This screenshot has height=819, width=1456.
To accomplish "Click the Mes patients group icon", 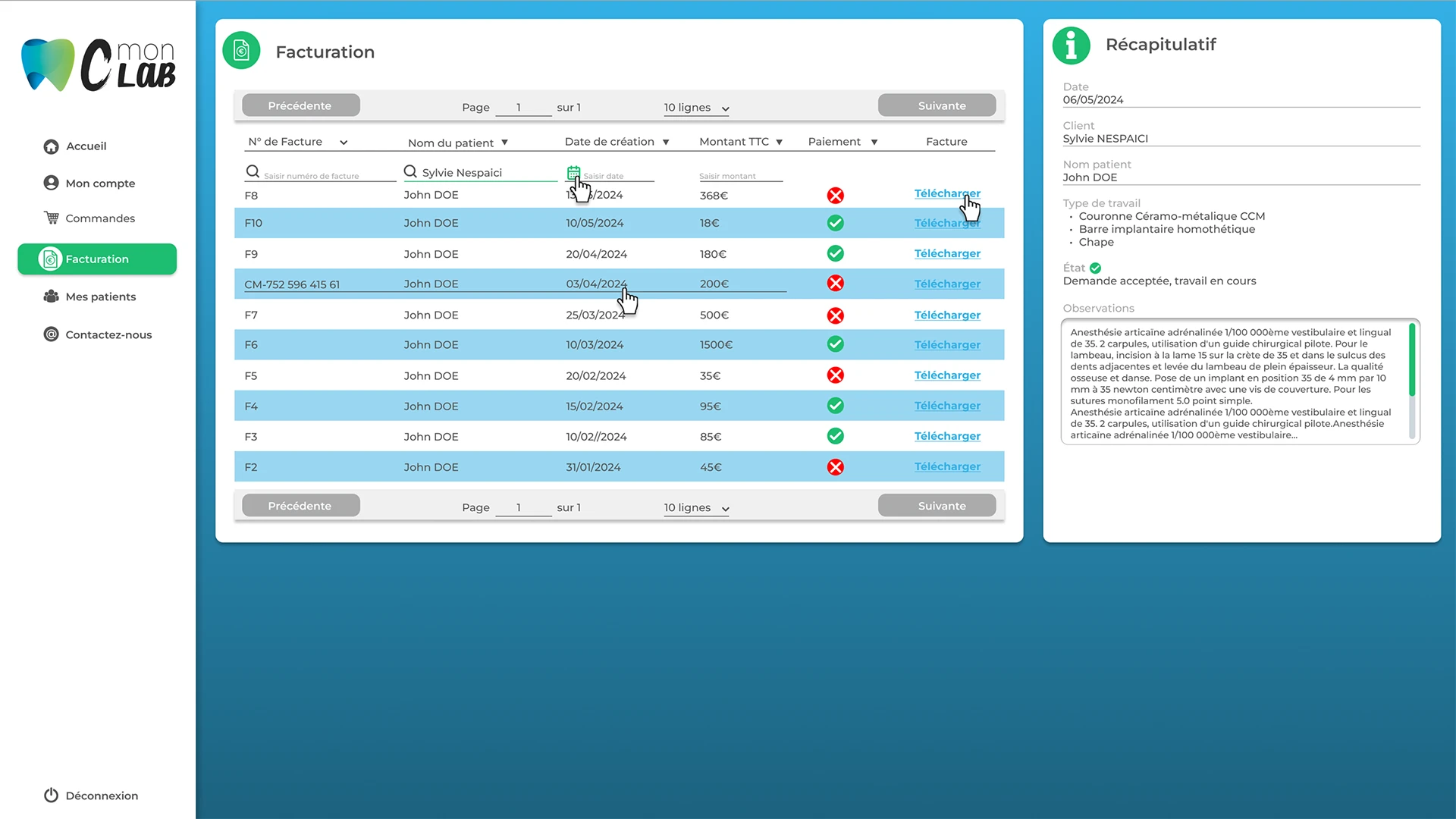I will (51, 297).
